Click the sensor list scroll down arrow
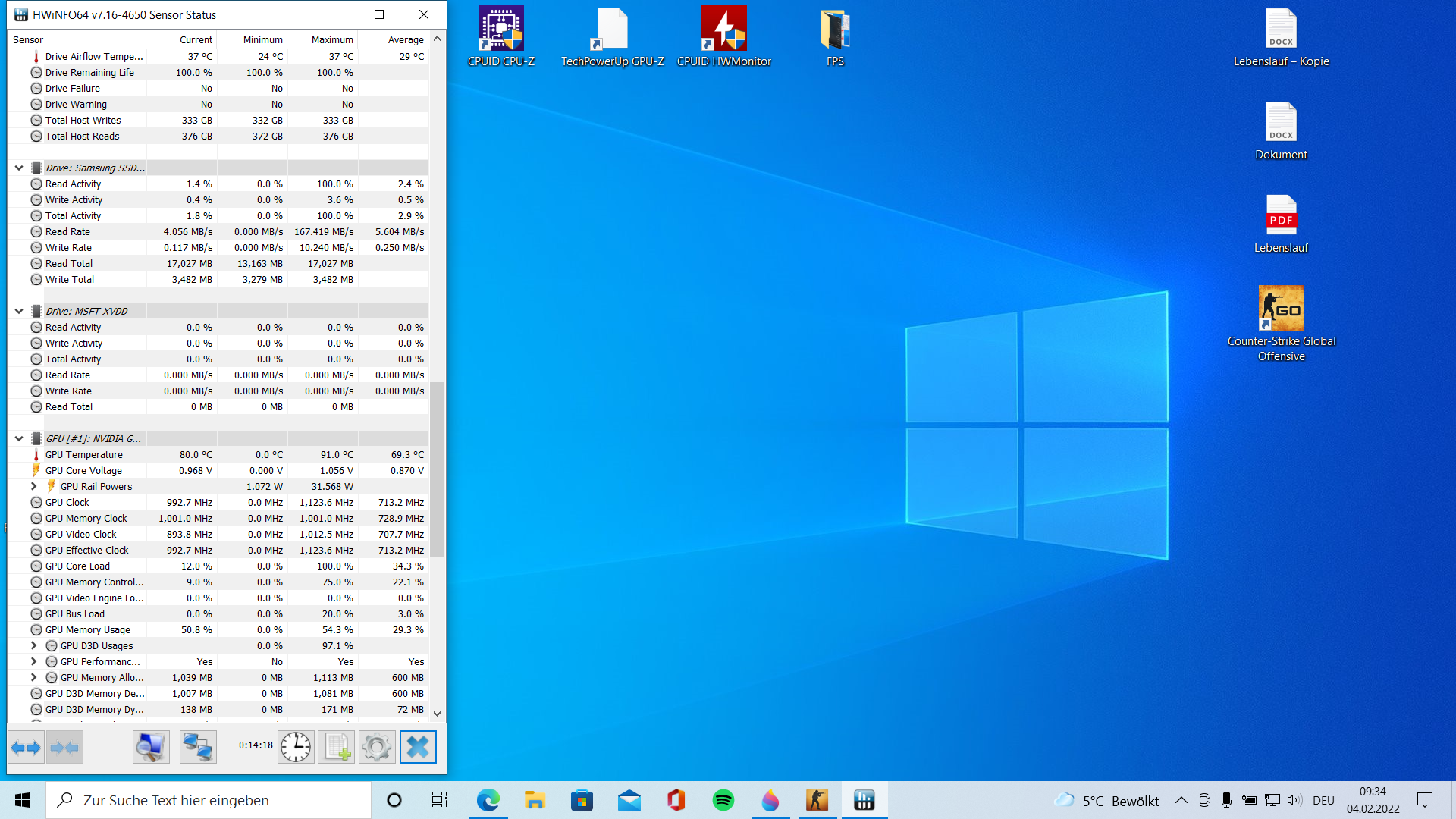Screen dimensions: 1456x819 point(437,713)
